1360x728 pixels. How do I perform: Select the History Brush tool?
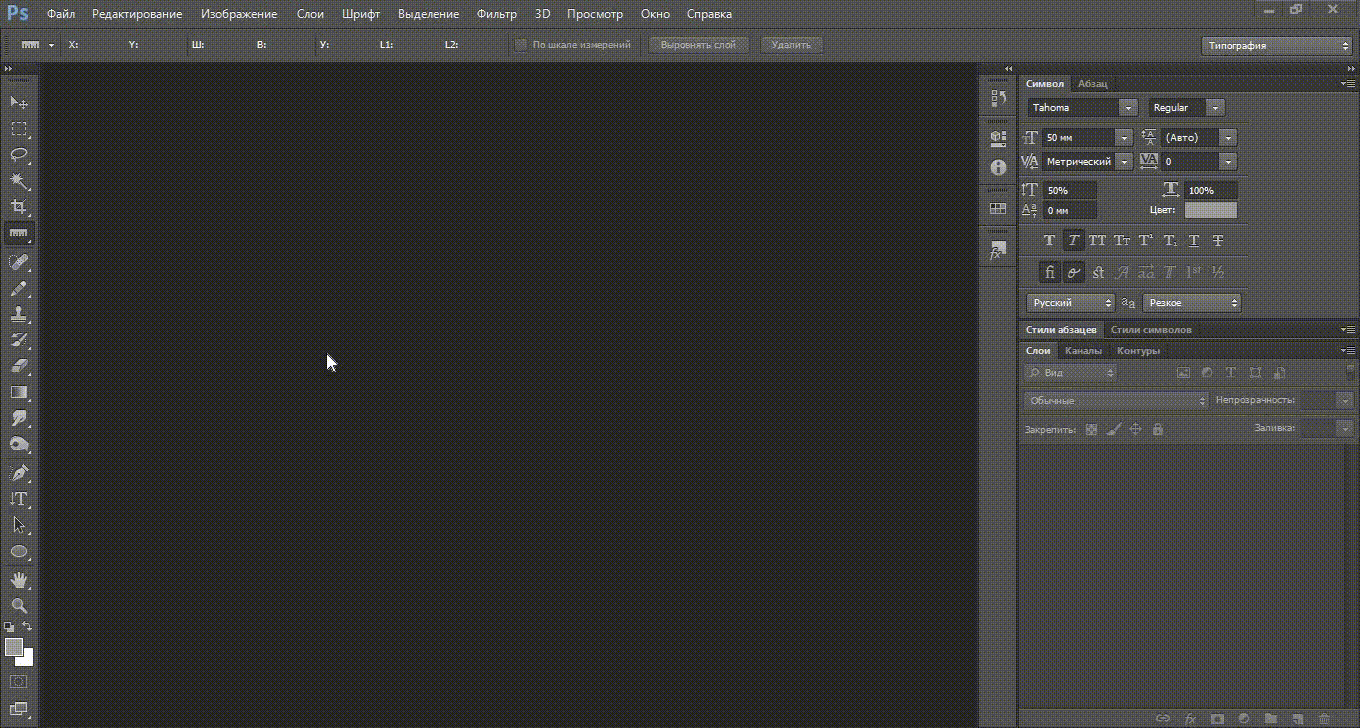pos(19,340)
